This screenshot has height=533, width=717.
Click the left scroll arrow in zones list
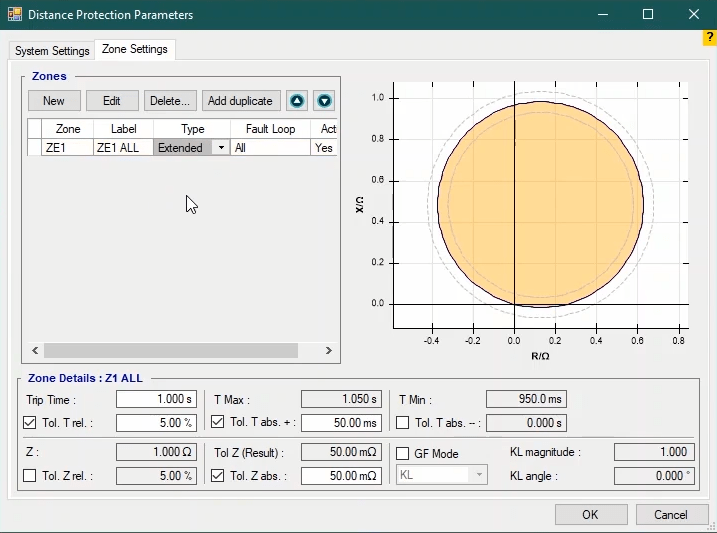[x=35, y=351]
